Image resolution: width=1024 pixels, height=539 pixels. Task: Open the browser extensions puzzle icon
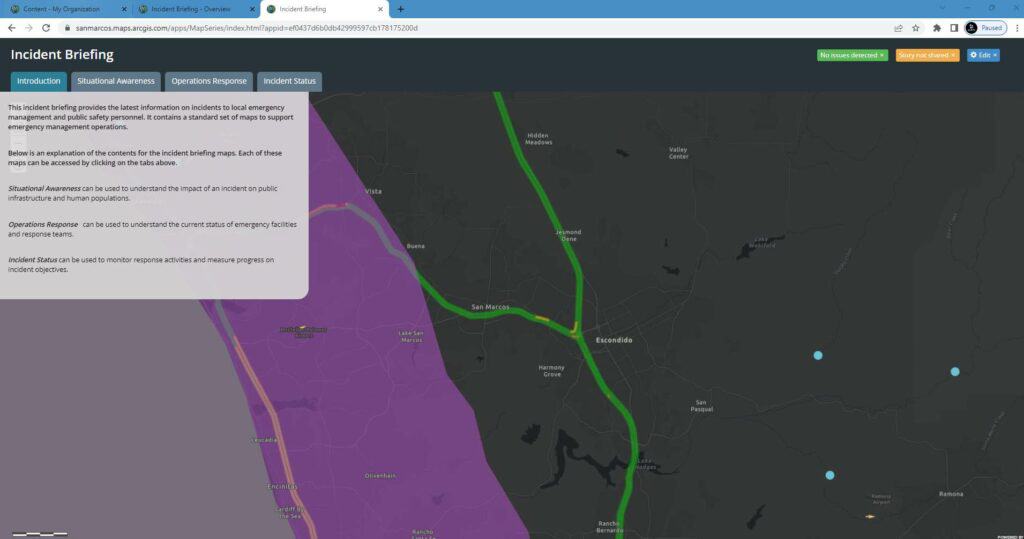tap(937, 28)
